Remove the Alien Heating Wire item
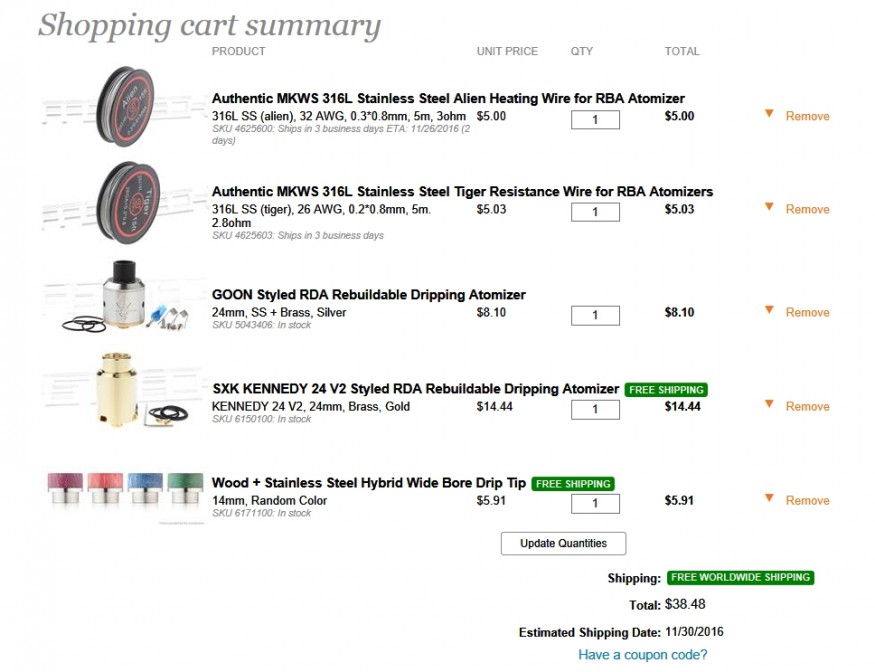The height and width of the screenshot is (672, 875). 807,116
